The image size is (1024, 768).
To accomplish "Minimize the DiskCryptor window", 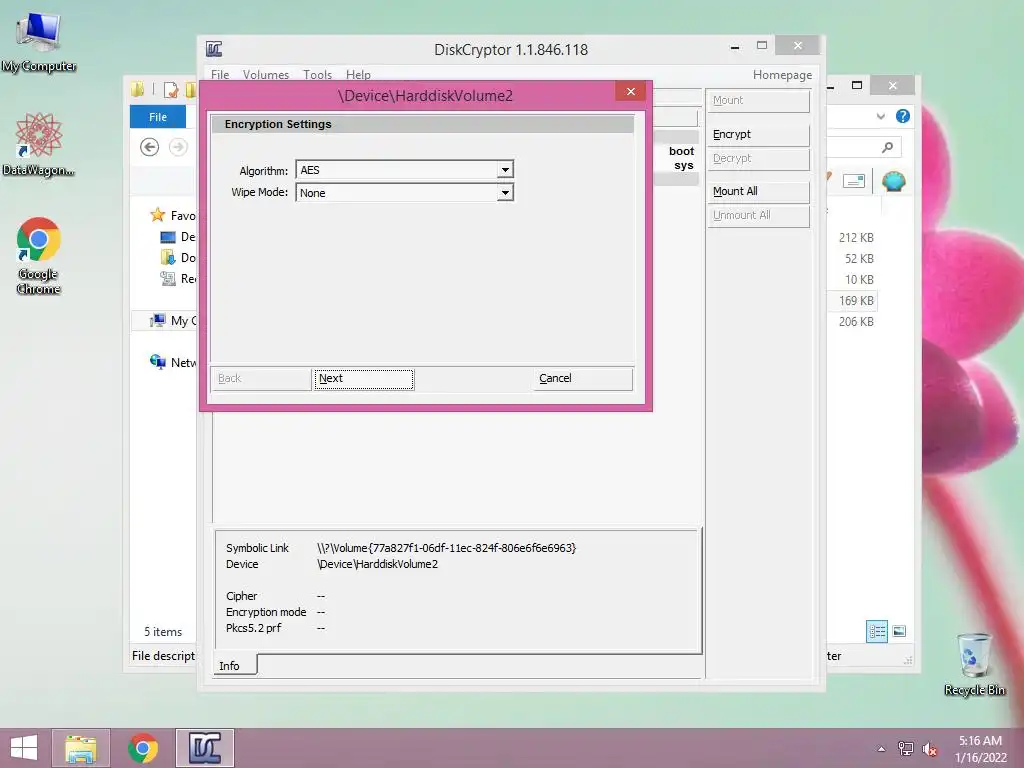I will pyautogui.click(x=735, y=46).
